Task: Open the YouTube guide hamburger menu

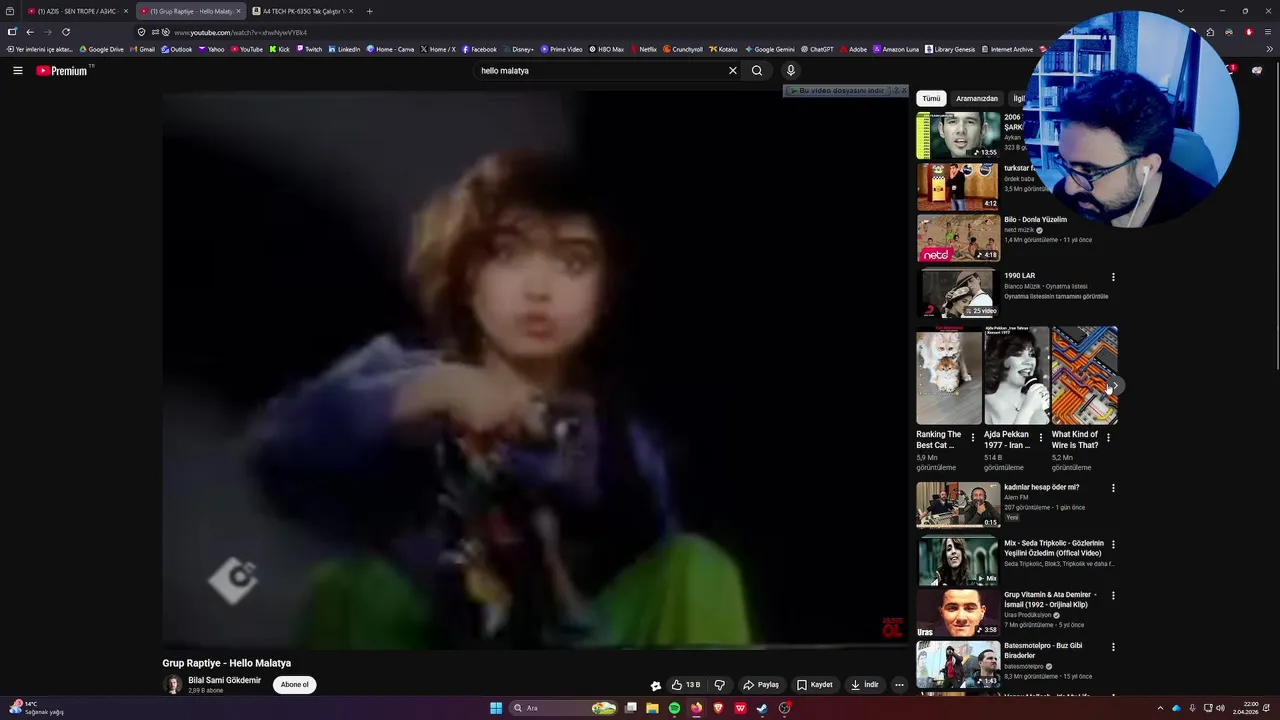Action: 17,71
